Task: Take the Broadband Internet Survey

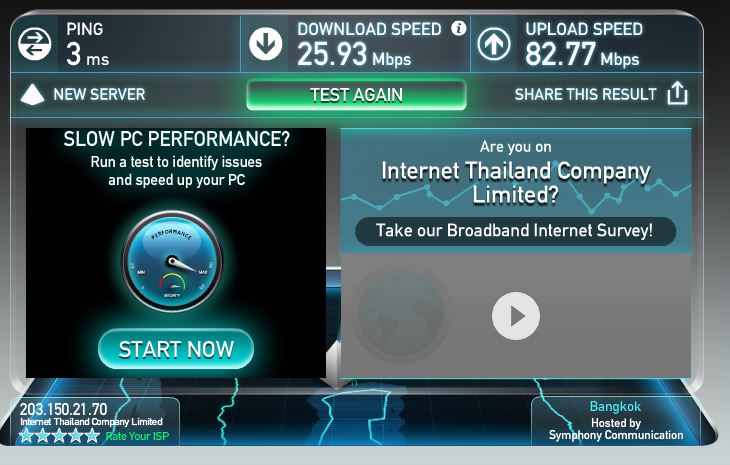Action: pyautogui.click(x=515, y=231)
